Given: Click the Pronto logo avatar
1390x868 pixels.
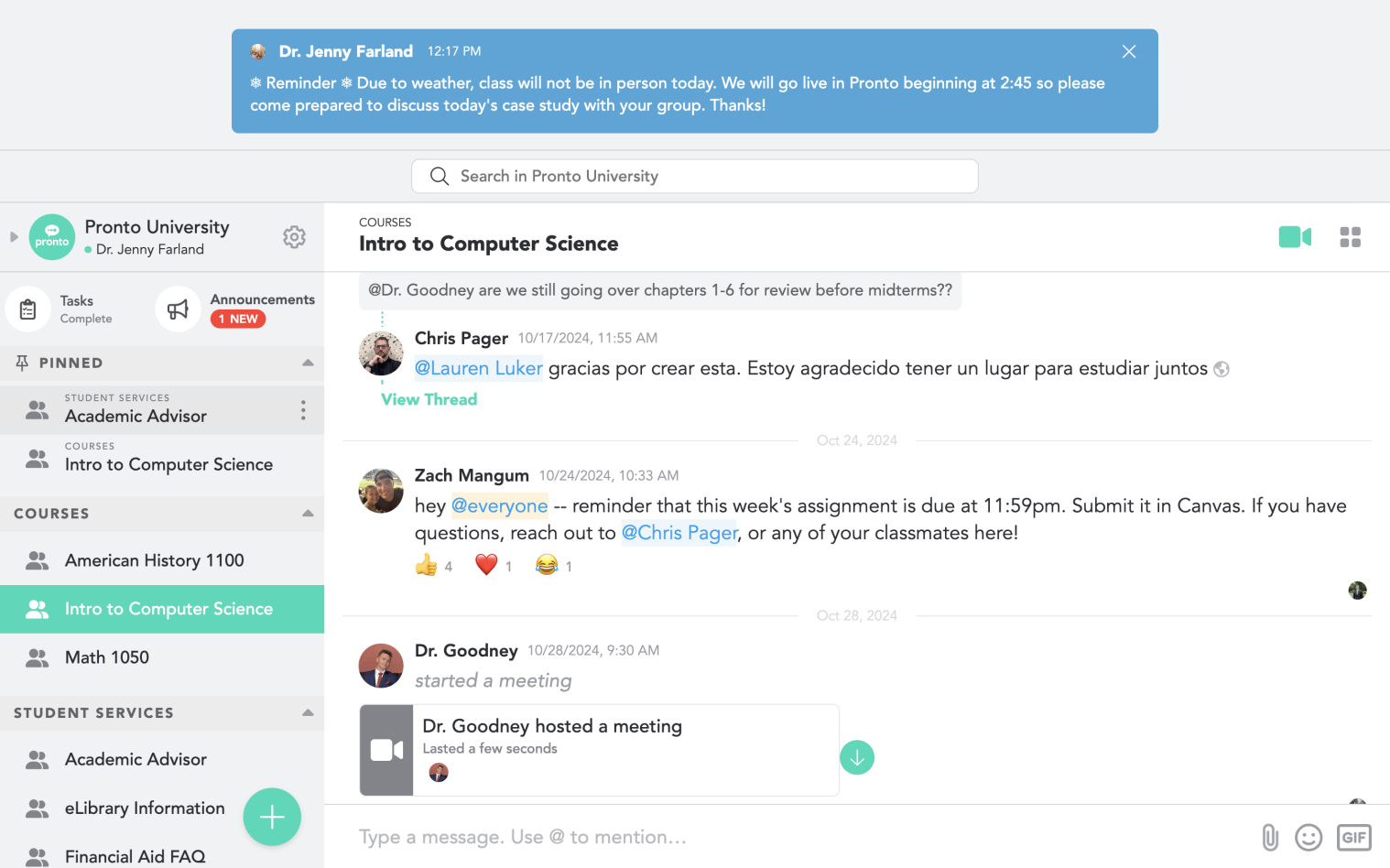Looking at the screenshot, I should pos(52,237).
